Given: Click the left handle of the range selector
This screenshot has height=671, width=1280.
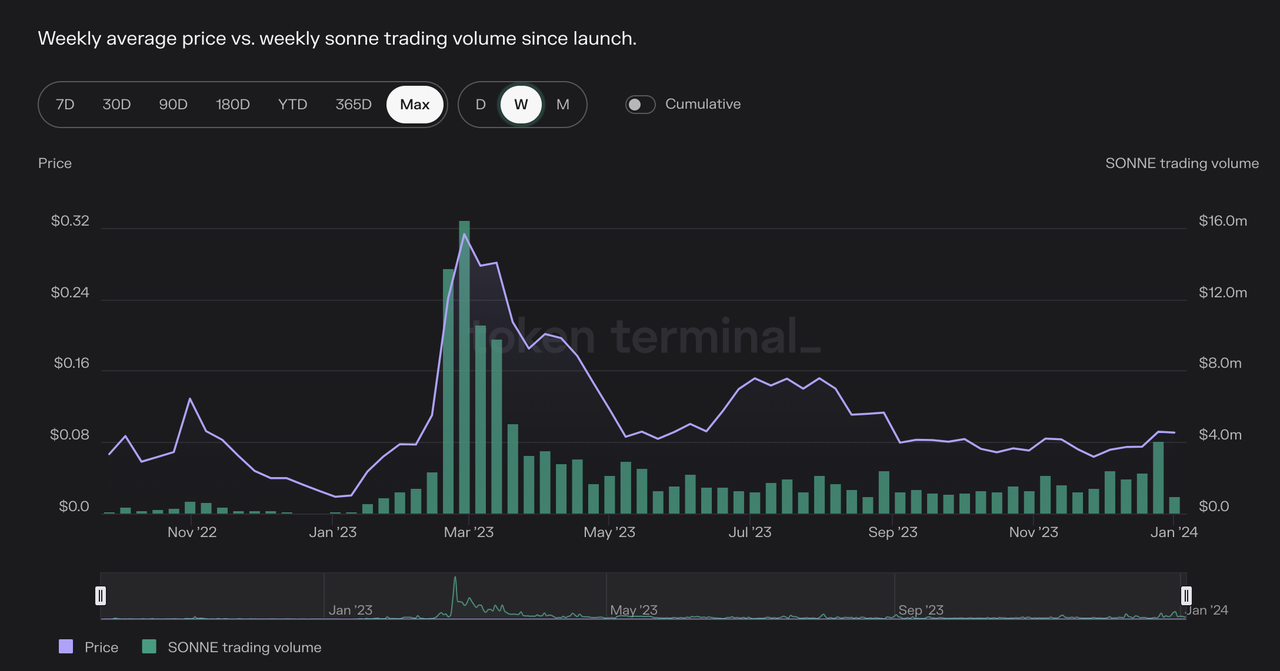Looking at the screenshot, I should pos(100,595).
